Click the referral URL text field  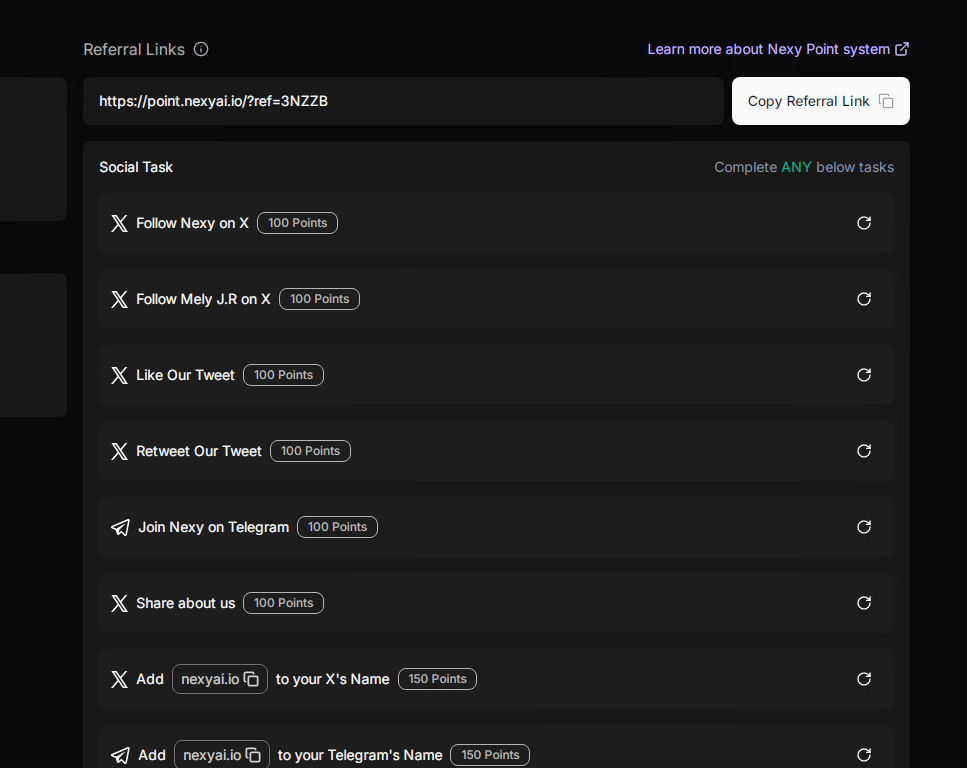click(403, 101)
